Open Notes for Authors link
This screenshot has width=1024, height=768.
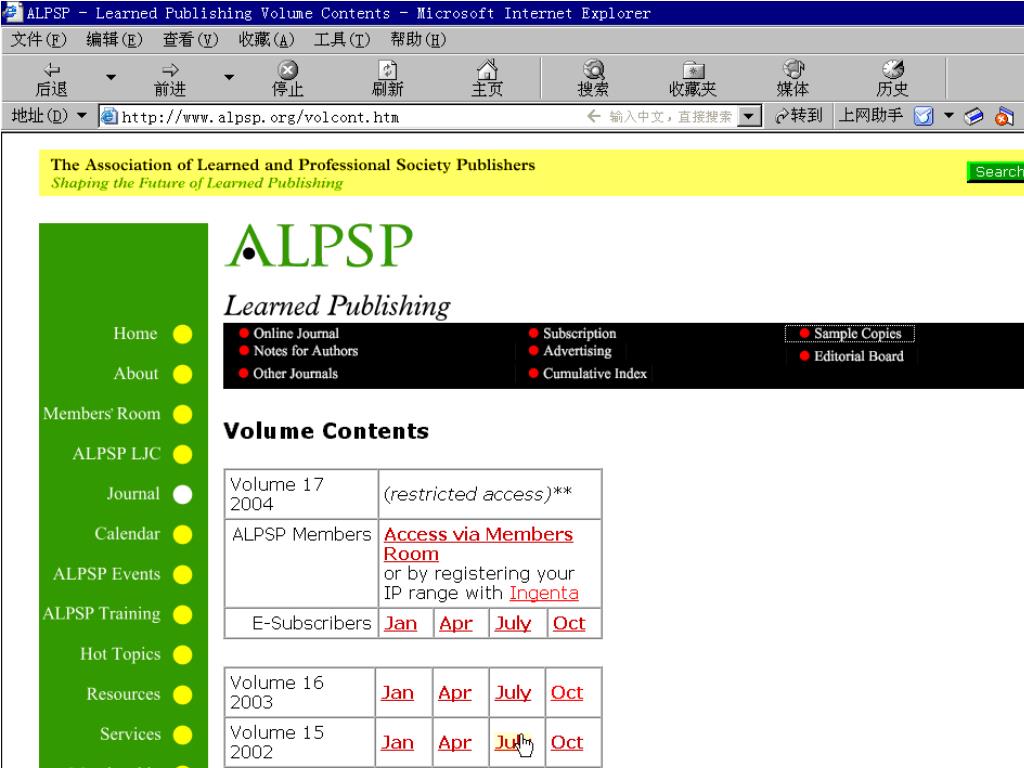[x=306, y=351]
